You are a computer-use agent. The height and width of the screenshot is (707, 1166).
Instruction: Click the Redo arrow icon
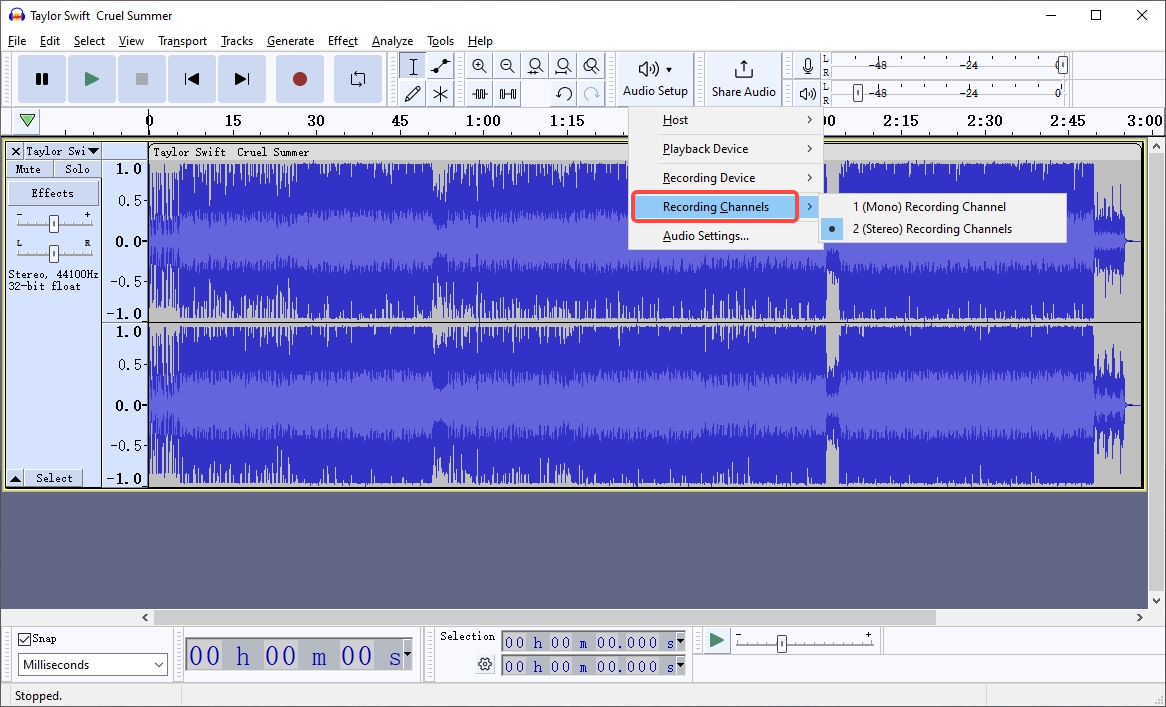591,94
